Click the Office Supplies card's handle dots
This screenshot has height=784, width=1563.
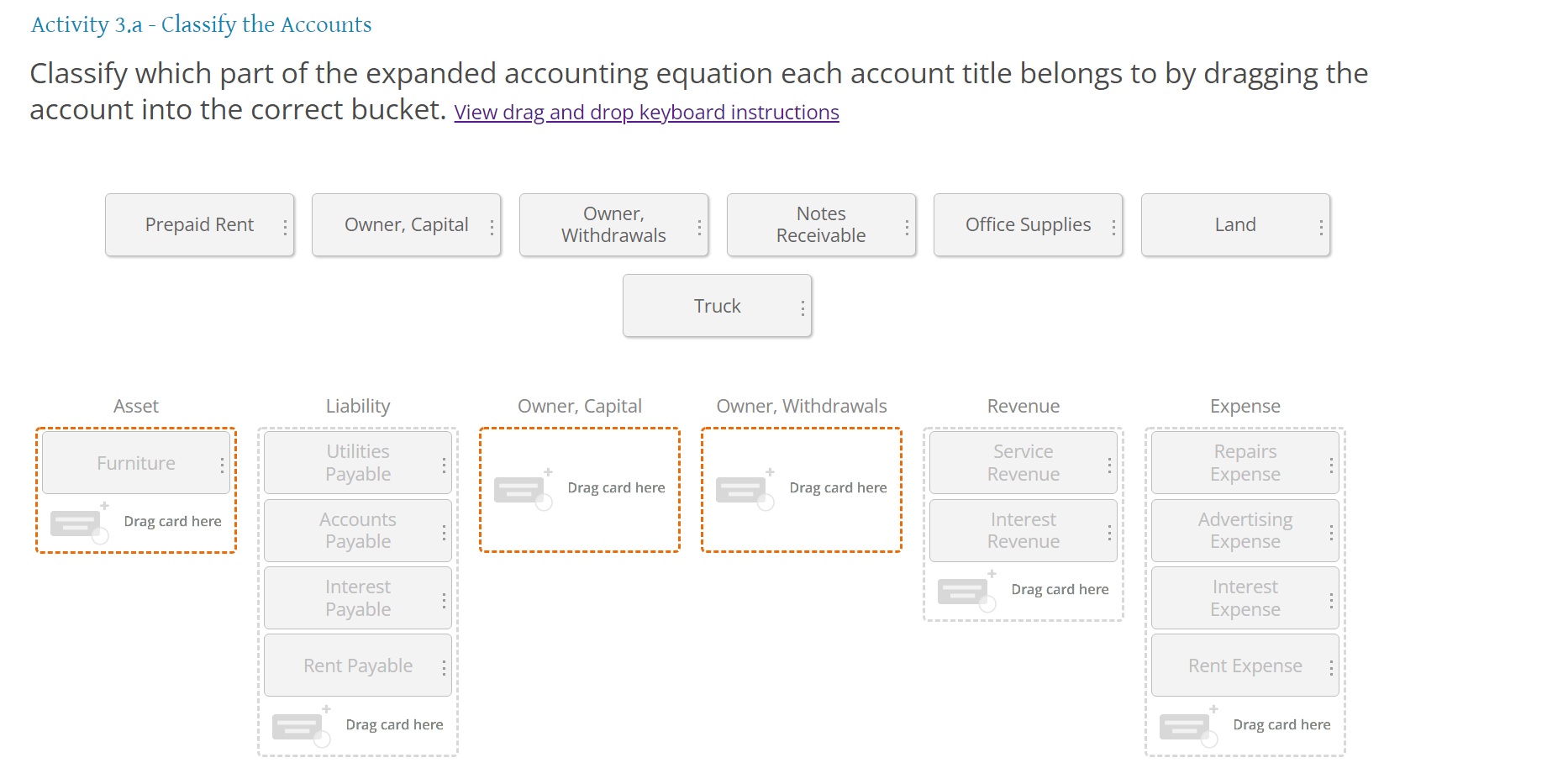1113,227
